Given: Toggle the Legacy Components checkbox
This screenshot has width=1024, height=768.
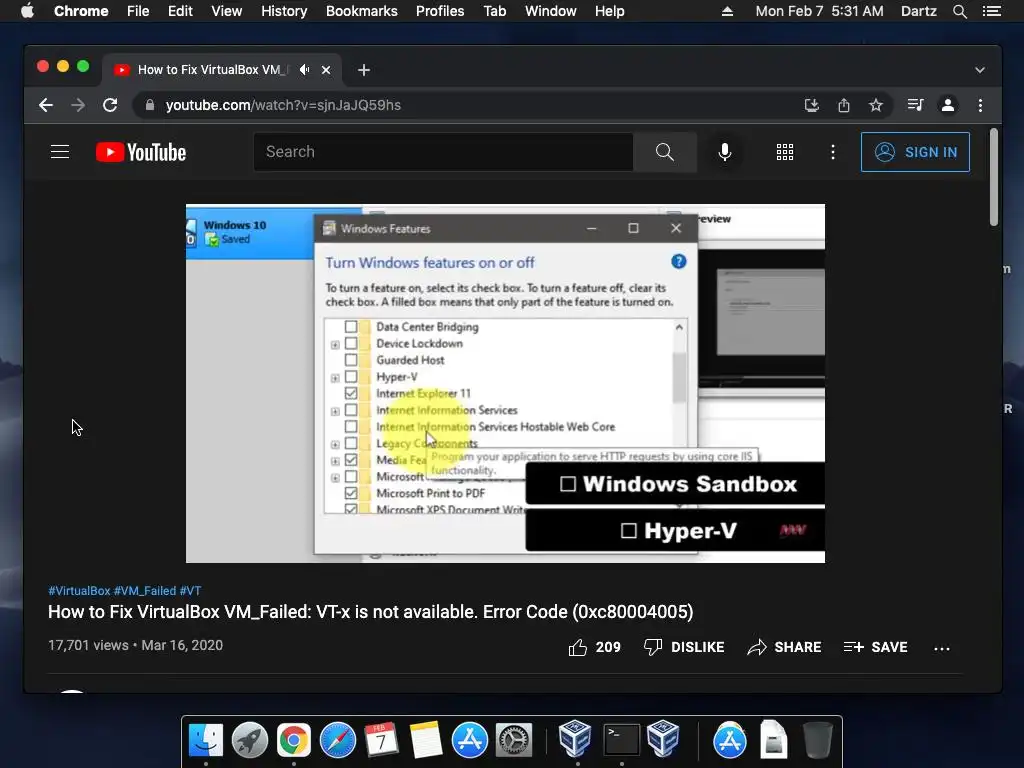Looking at the screenshot, I should point(351,443).
